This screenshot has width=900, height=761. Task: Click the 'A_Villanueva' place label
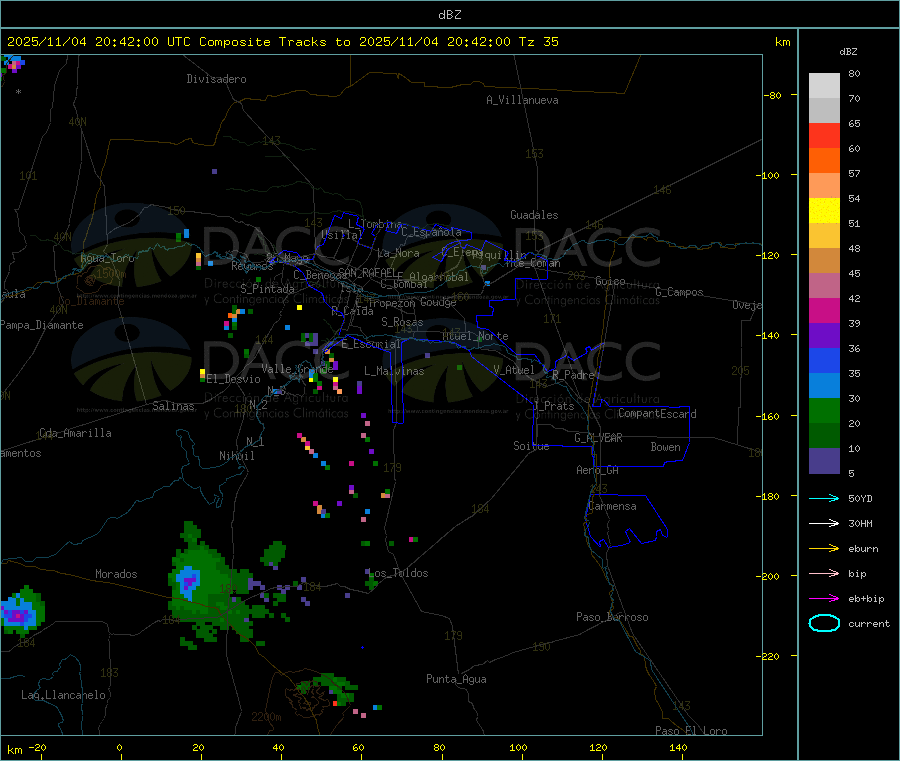(x=522, y=100)
